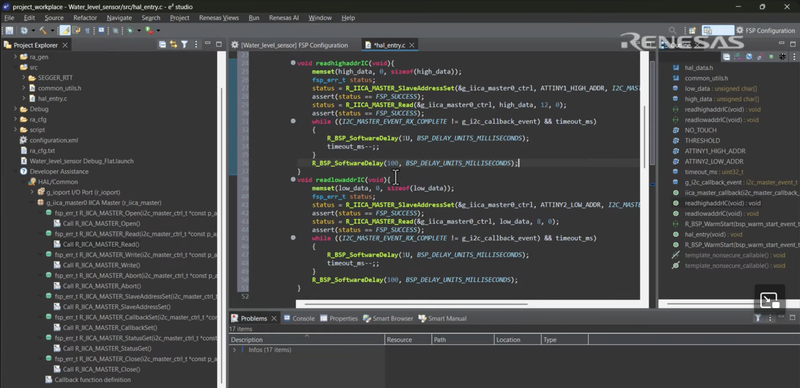Image resolution: width=800 pixels, height=388 pixels.
Task: Click the Save toolbar icon
Action: (9, 31)
